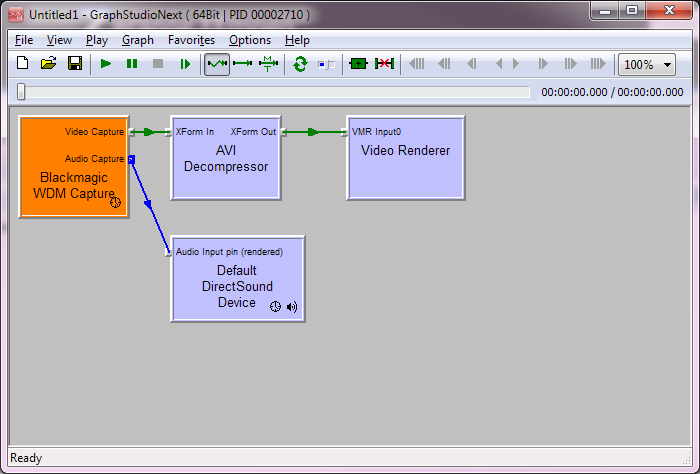Click the single left arrow seek icon
700x474 pixels.
click(499, 64)
